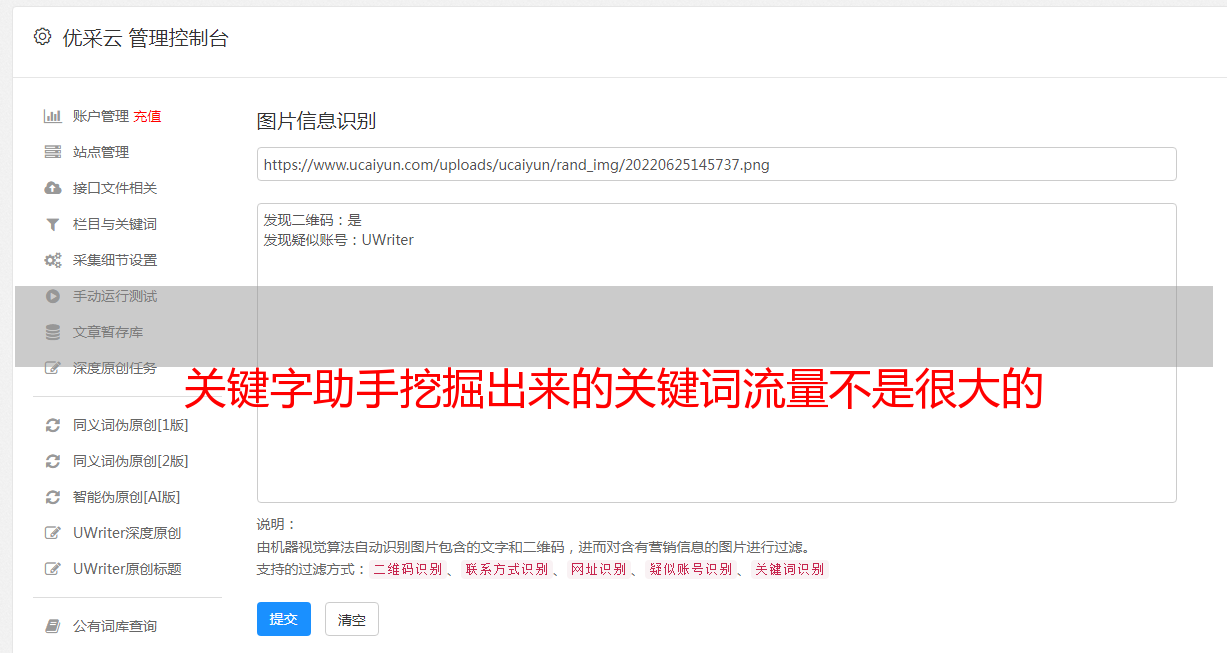
Task: Click inside the recognition result text area
Action: (x=716, y=352)
